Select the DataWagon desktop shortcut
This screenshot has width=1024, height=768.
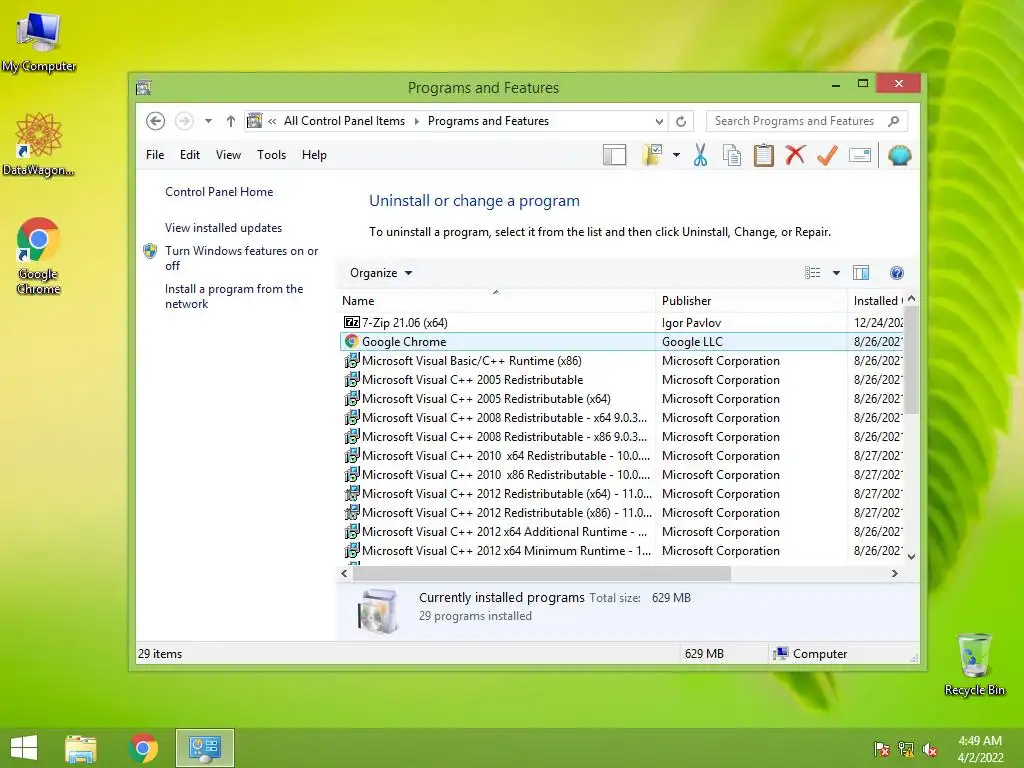[x=39, y=145]
